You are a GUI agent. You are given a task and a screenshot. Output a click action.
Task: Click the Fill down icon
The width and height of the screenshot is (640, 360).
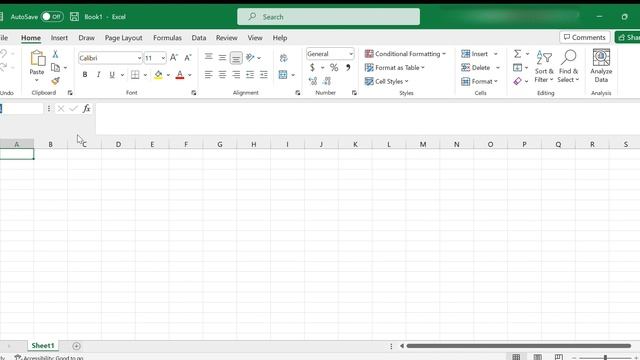coord(517,68)
